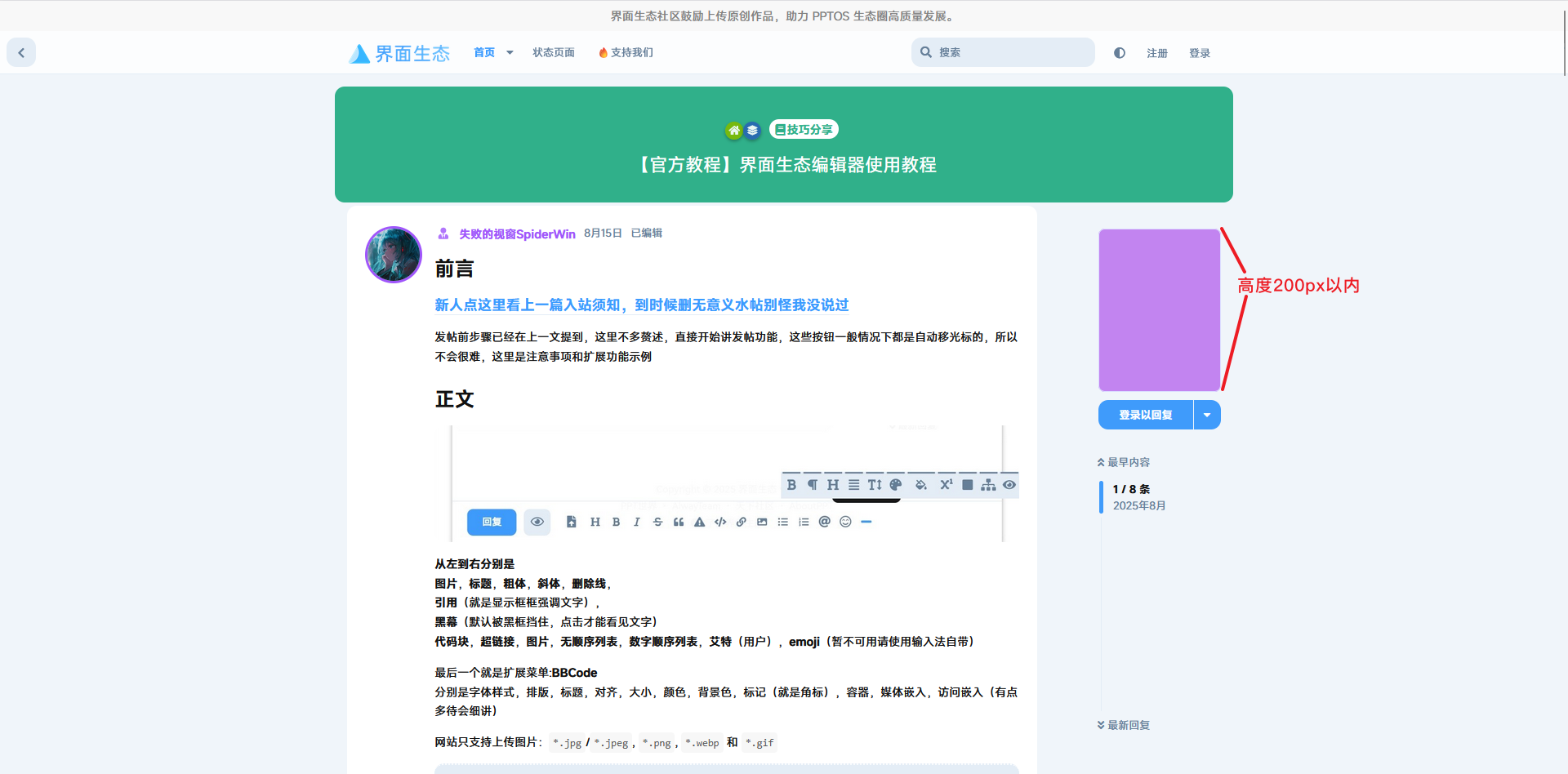Click the purple user badge by author
The image size is (1568, 774).
443,234
